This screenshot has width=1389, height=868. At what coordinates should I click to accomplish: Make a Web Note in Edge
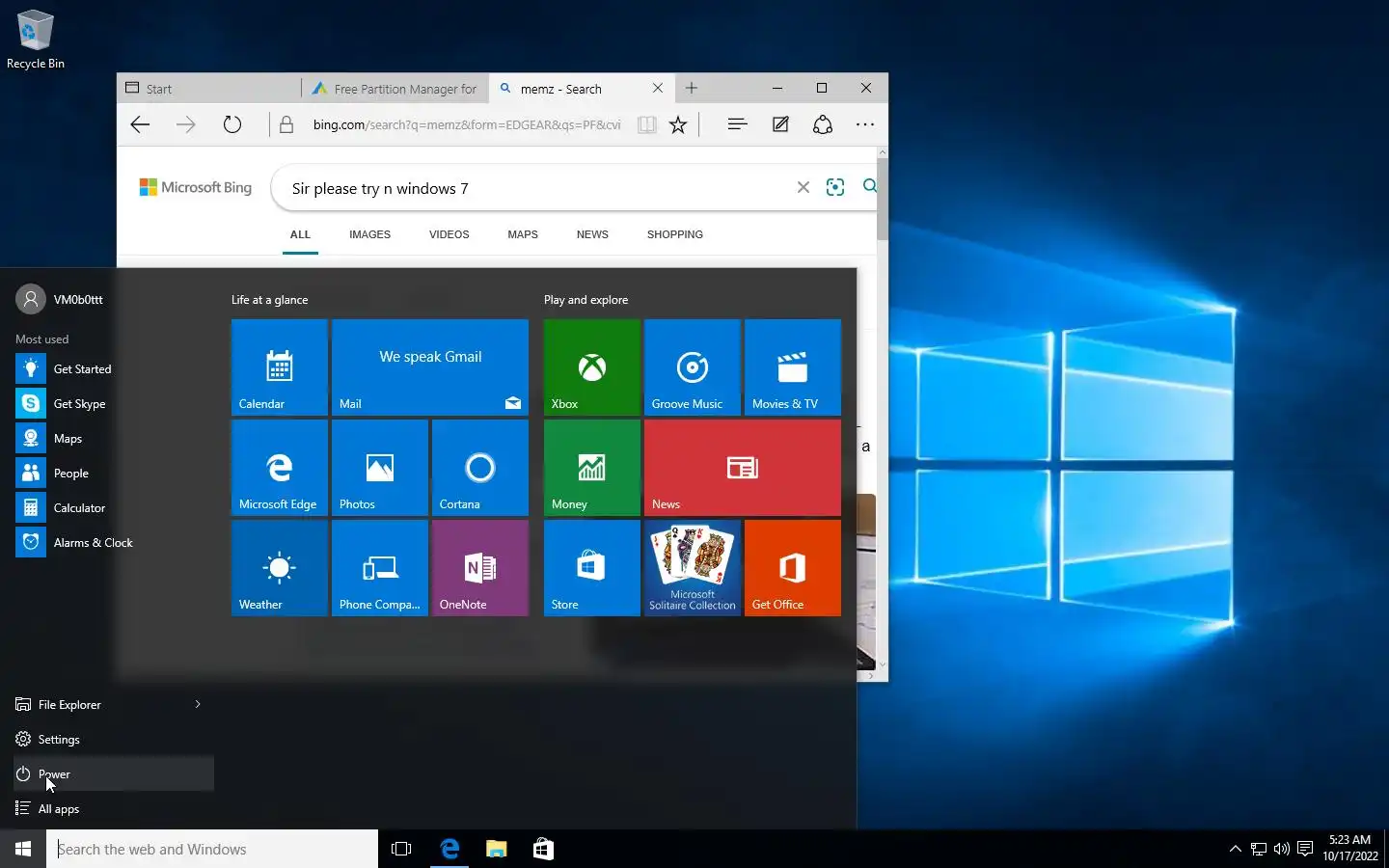[780, 124]
